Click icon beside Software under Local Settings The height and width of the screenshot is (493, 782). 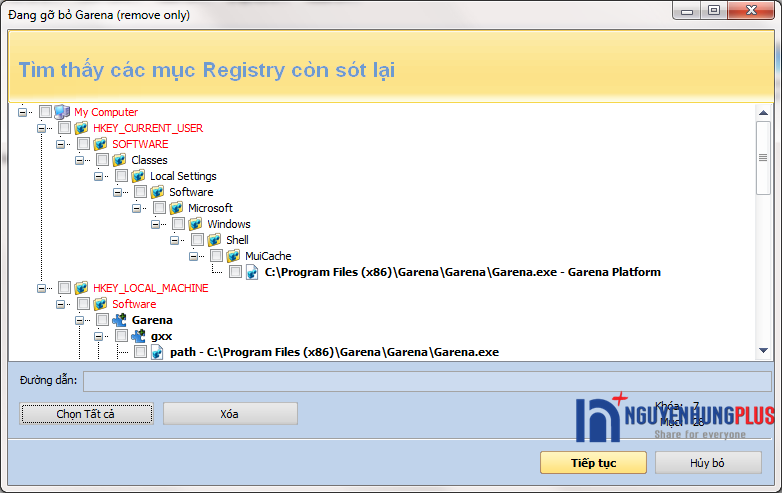coord(157,192)
